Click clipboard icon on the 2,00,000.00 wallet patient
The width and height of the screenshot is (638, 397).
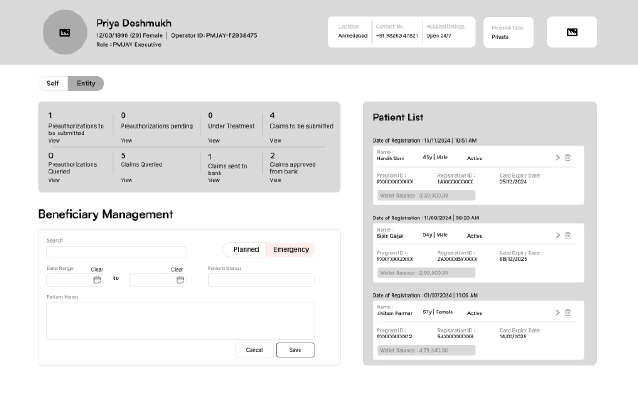tap(568, 235)
